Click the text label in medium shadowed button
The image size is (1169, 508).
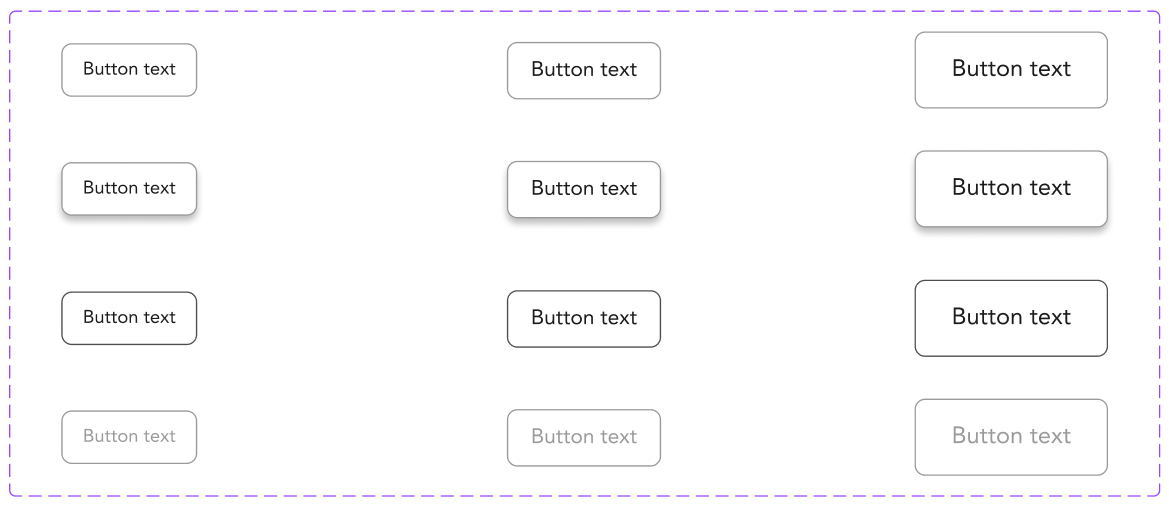[x=583, y=189]
